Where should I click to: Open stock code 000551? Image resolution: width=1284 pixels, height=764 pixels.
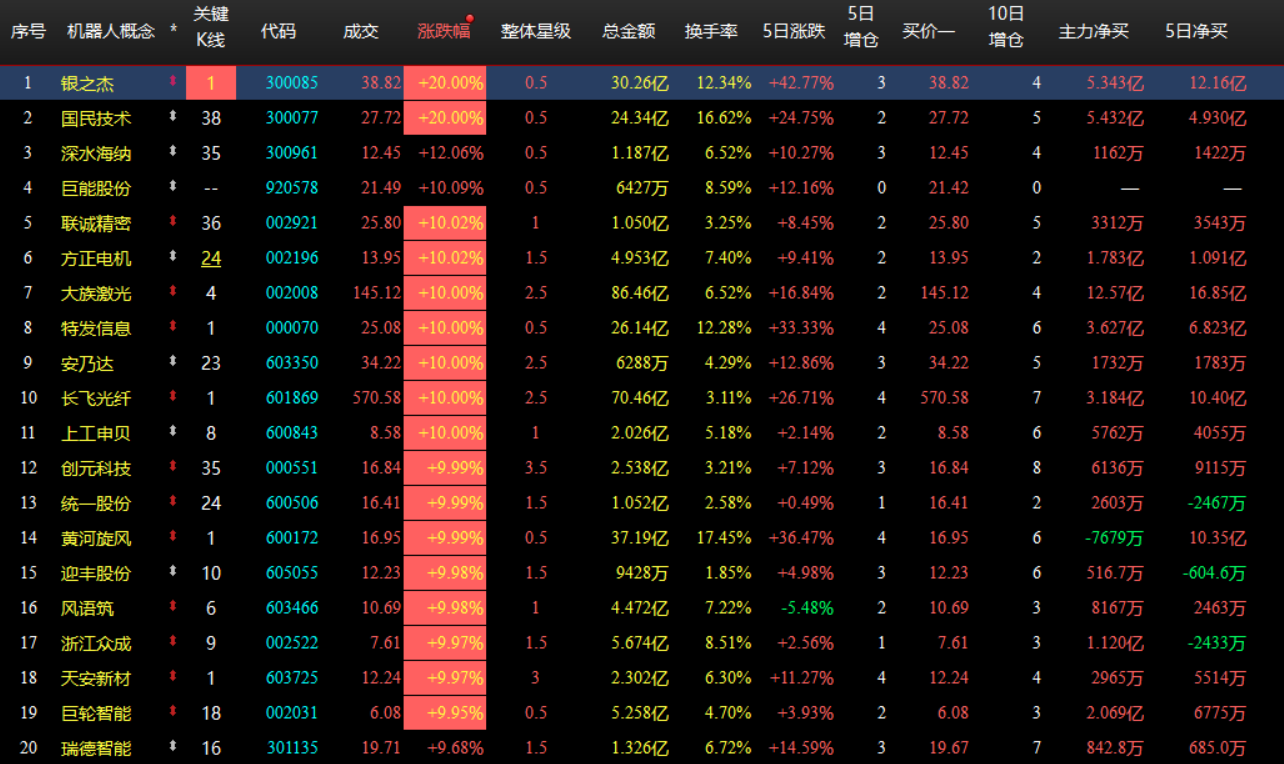click(x=292, y=468)
